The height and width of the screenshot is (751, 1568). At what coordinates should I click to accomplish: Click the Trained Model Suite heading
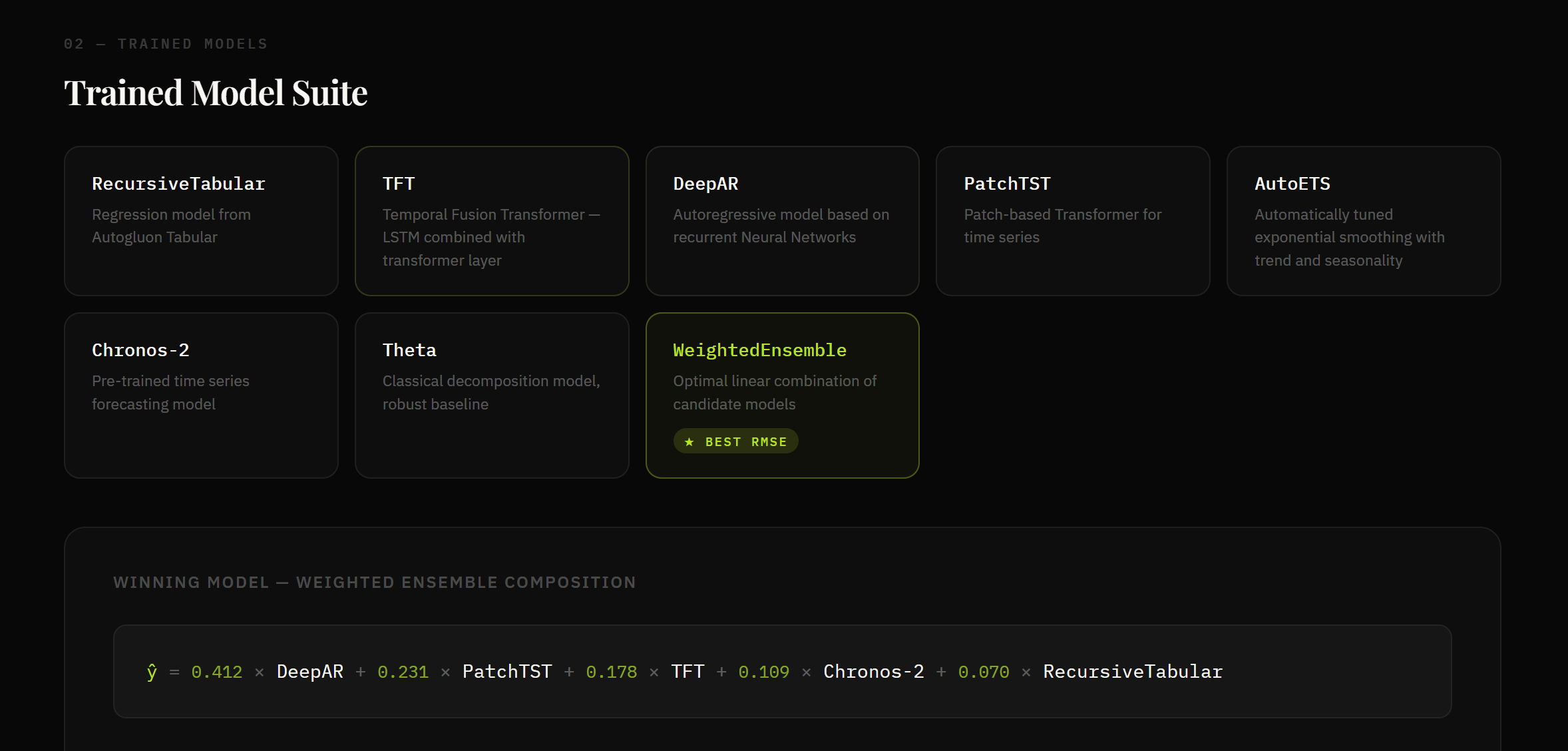coord(216,93)
